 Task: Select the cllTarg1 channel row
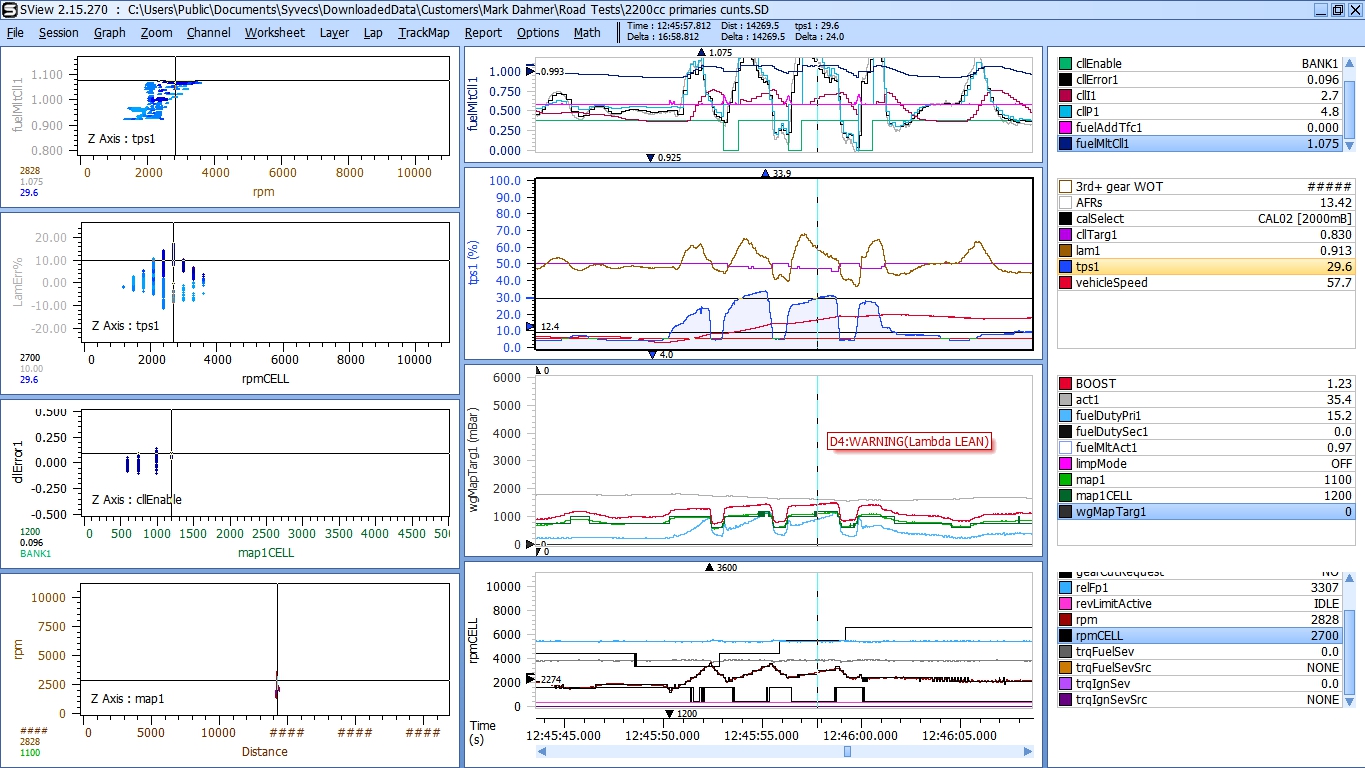pos(1206,235)
